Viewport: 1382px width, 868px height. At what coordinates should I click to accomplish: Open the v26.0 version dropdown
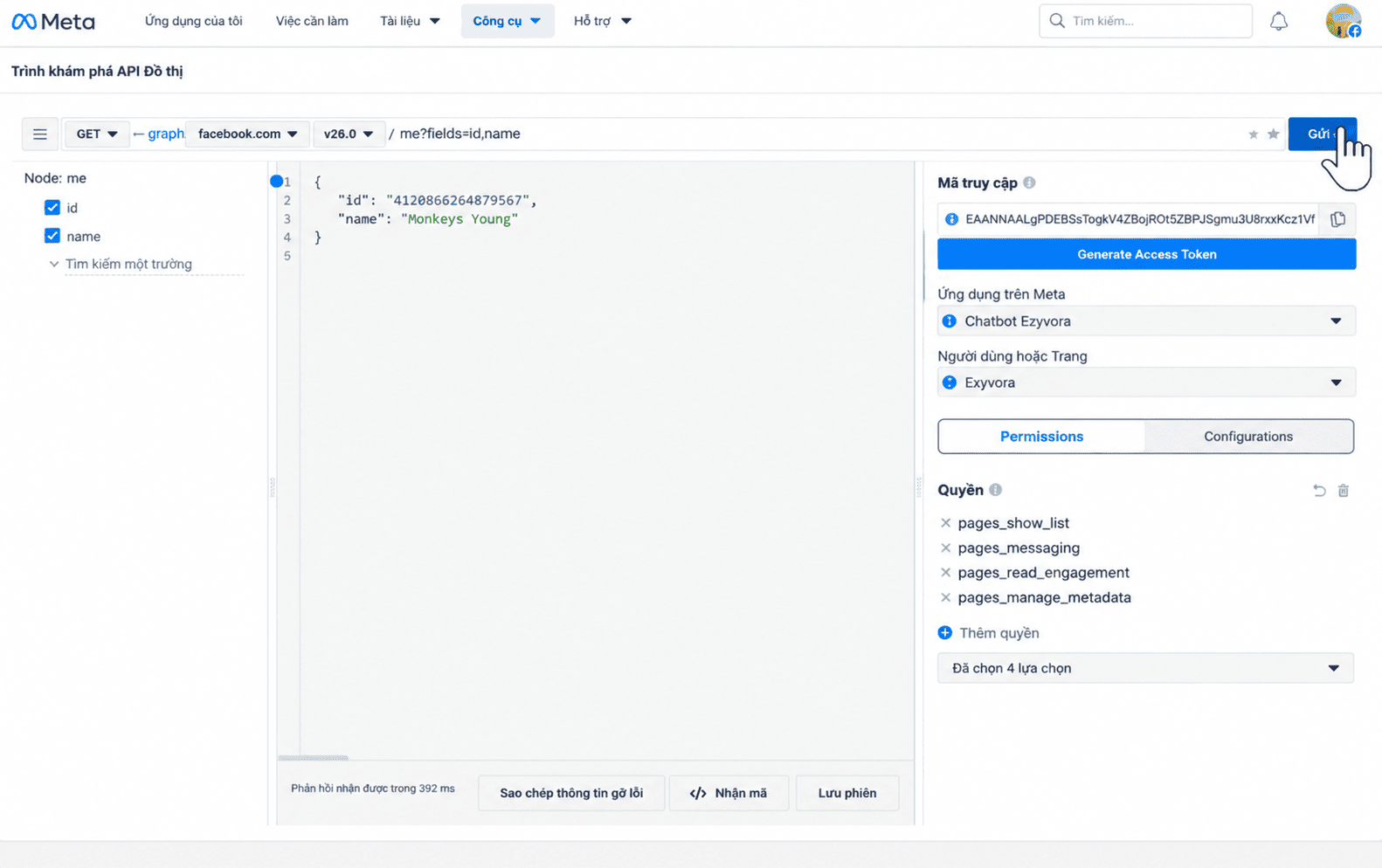pos(349,134)
